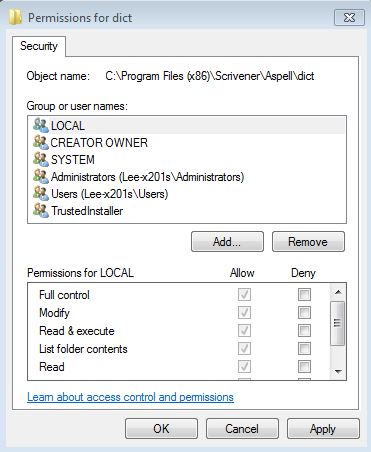Click the group icon beside SYSTEM
Image resolution: width=371 pixels, height=452 pixels.
click(41, 159)
